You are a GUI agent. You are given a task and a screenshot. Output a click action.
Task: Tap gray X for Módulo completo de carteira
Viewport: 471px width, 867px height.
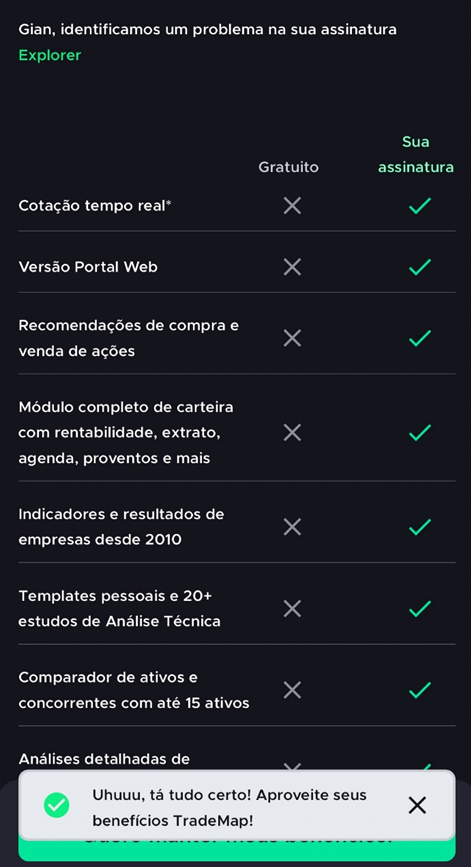292,432
